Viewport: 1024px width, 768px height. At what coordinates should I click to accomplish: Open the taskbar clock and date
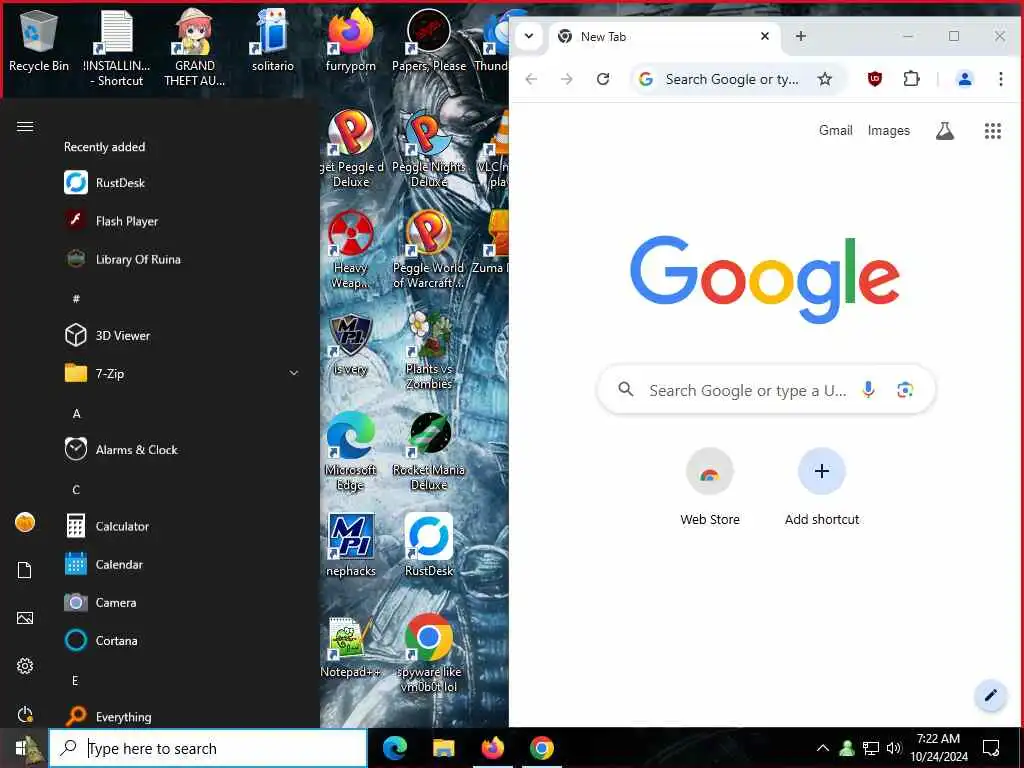(938, 748)
